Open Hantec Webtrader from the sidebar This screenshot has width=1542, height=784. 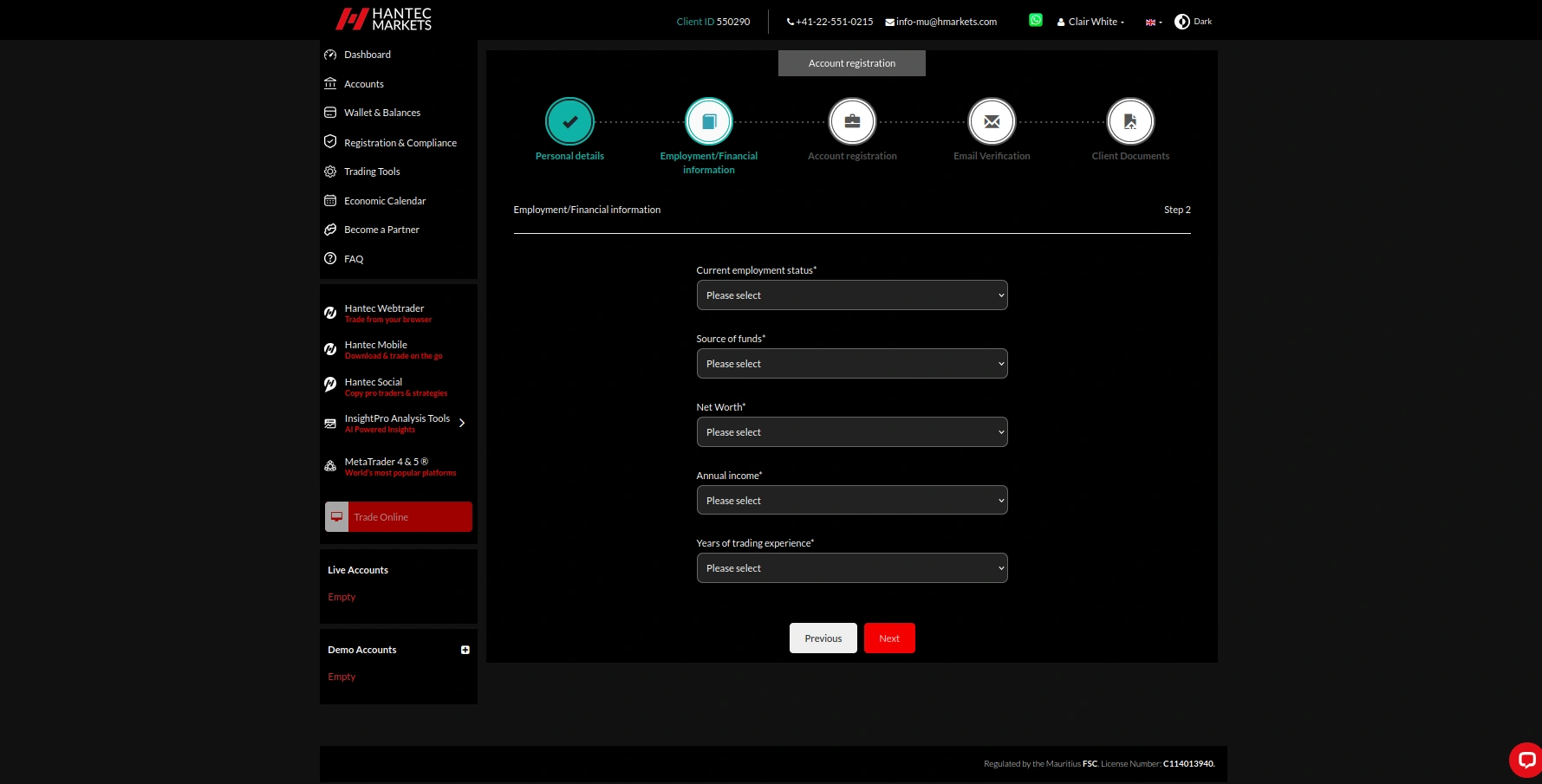(384, 312)
